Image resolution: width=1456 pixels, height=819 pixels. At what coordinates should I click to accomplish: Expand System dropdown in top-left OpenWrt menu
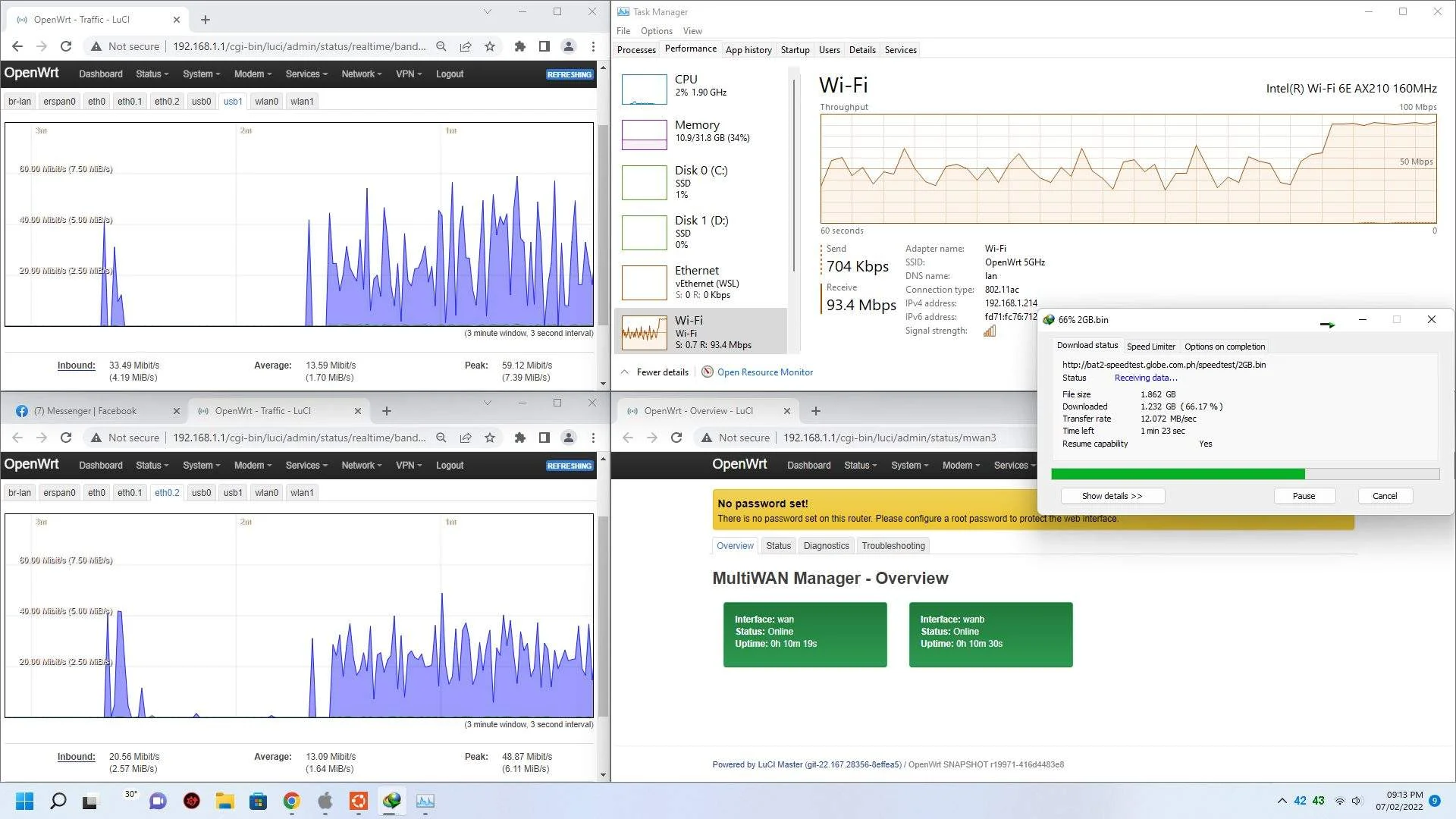[201, 74]
